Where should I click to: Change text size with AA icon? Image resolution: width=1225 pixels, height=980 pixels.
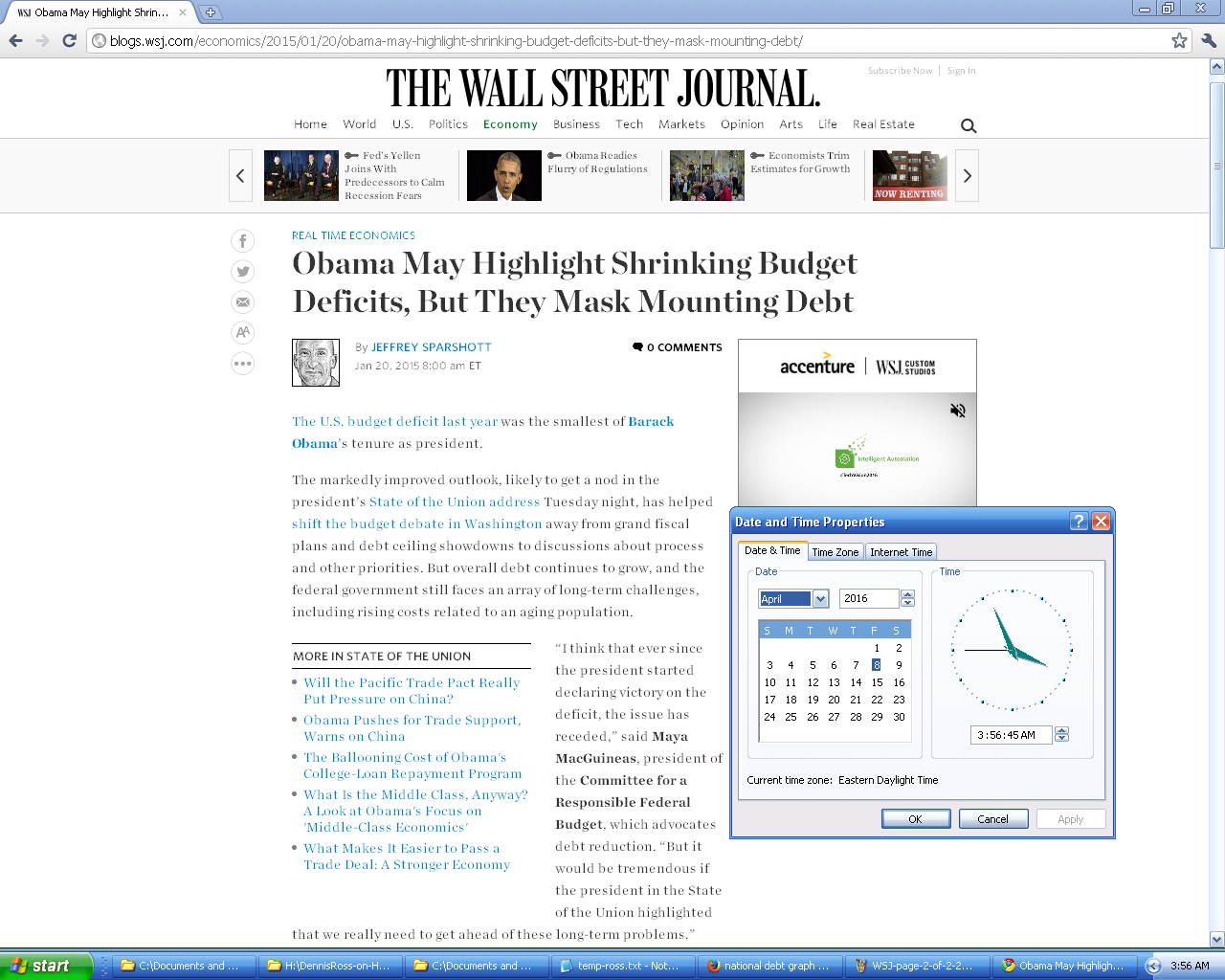(243, 333)
